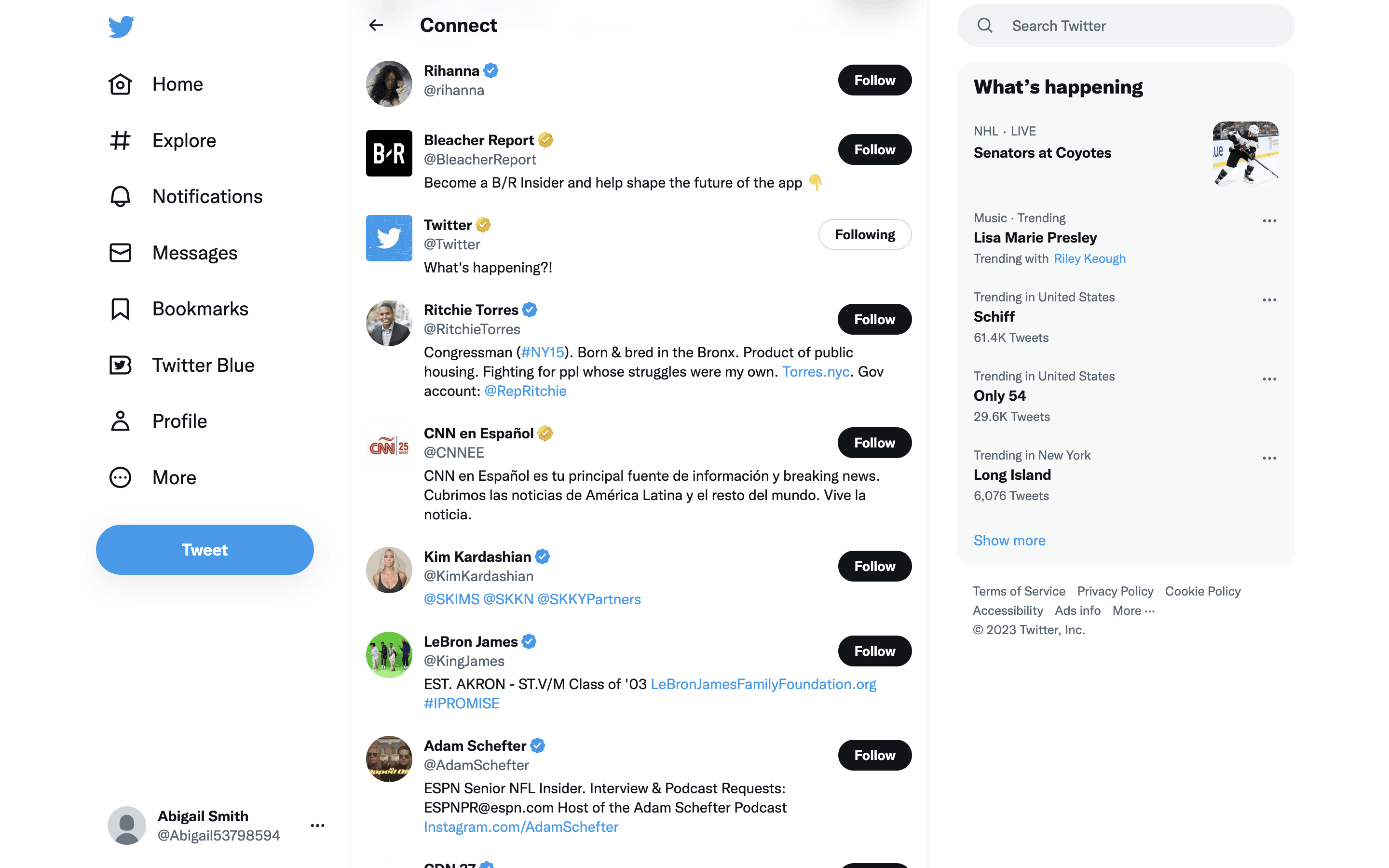
Task: Click the blue Tweet button
Action: click(x=205, y=549)
